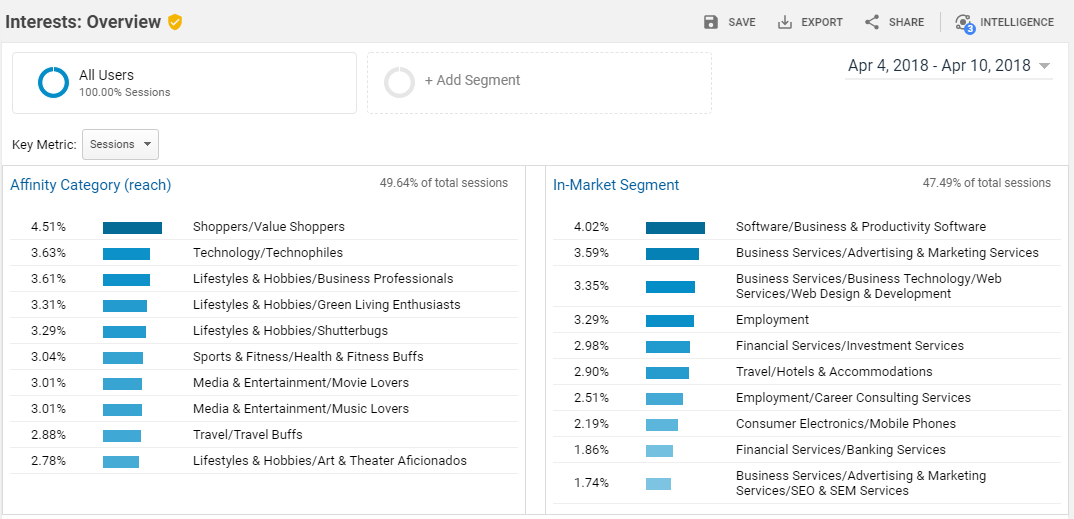Click the Save floppy disk icon
The width and height of the screenshot is (1074, 519).
pos(711,22)
